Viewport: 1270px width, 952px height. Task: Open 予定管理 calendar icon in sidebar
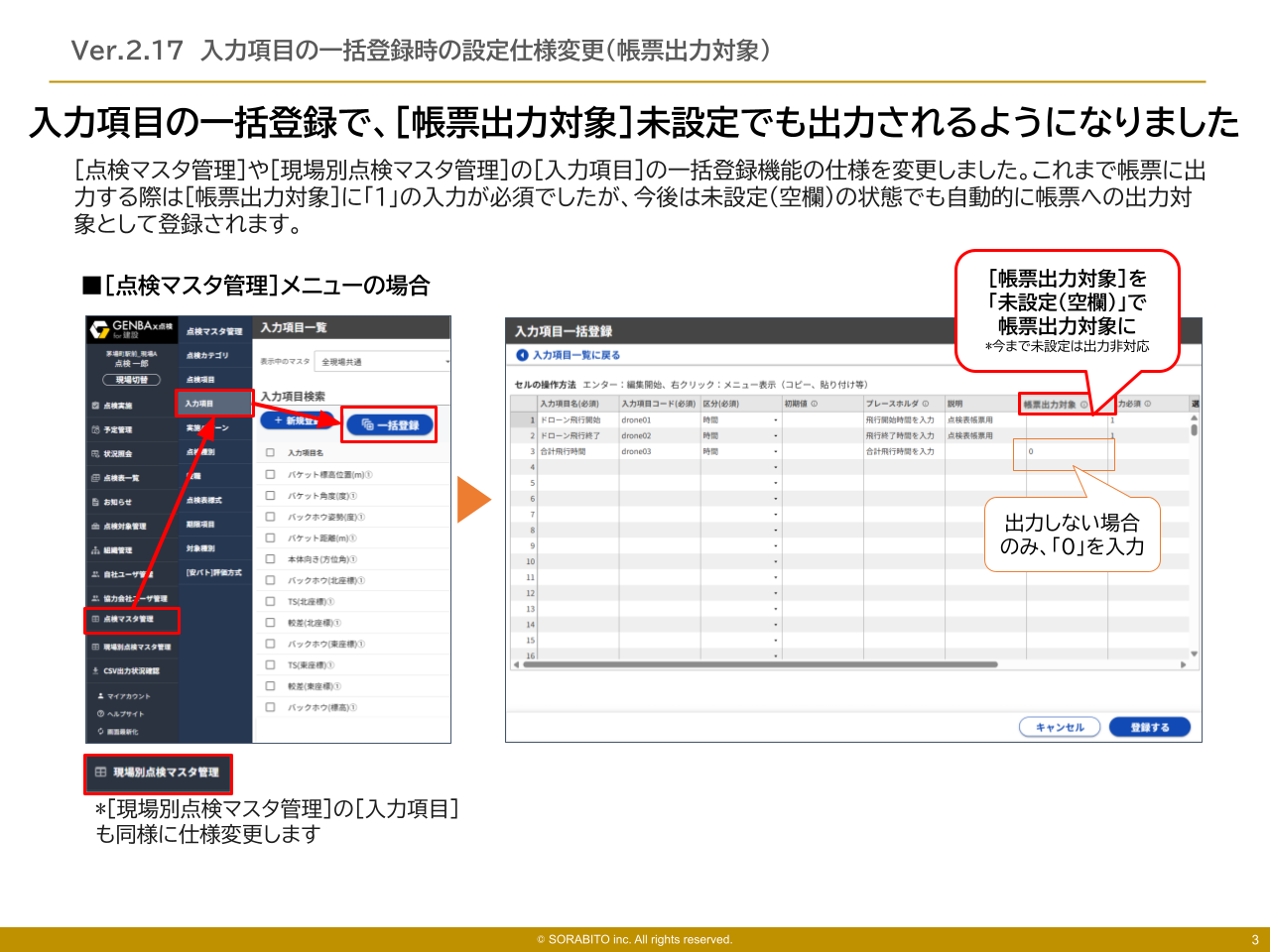pos(95,429)
